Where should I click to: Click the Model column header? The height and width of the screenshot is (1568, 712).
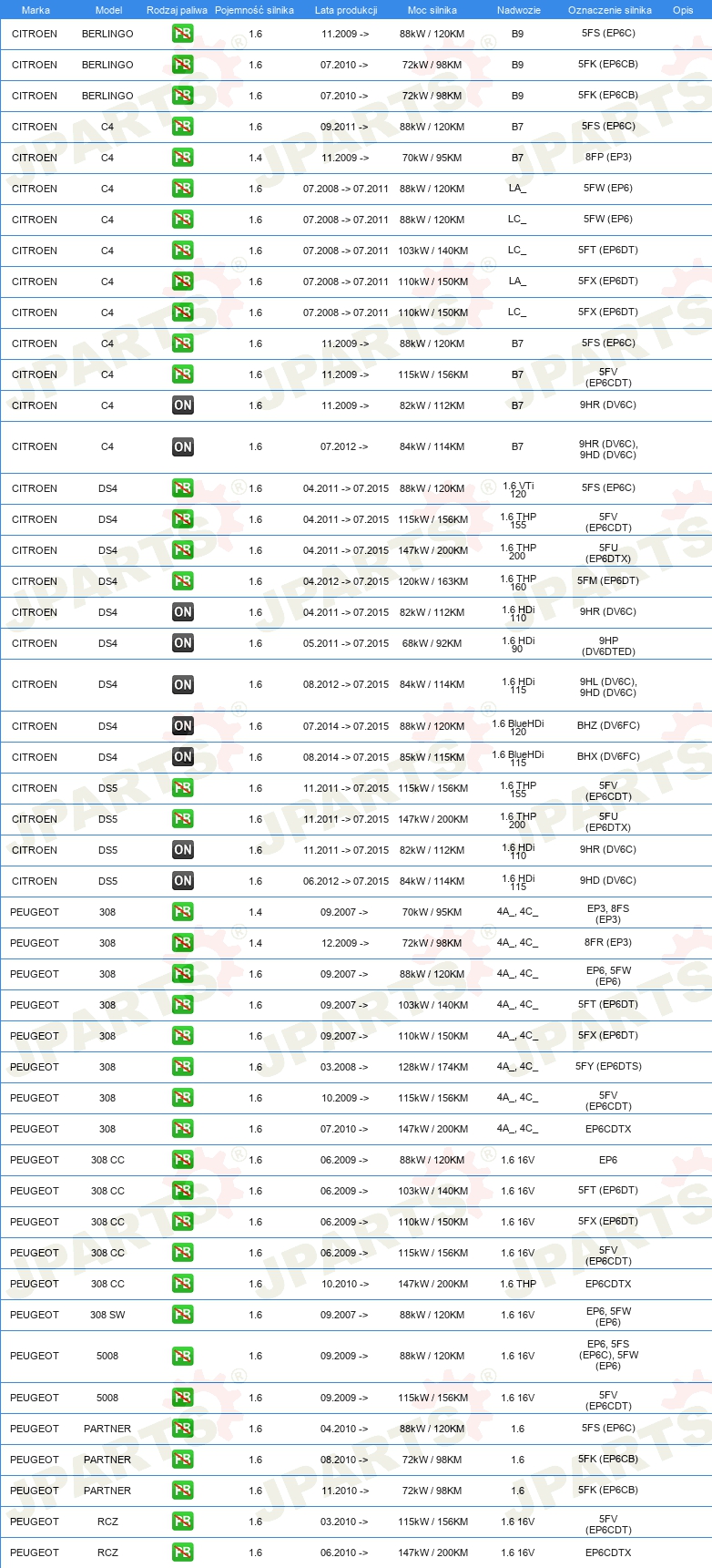point(108,10)
